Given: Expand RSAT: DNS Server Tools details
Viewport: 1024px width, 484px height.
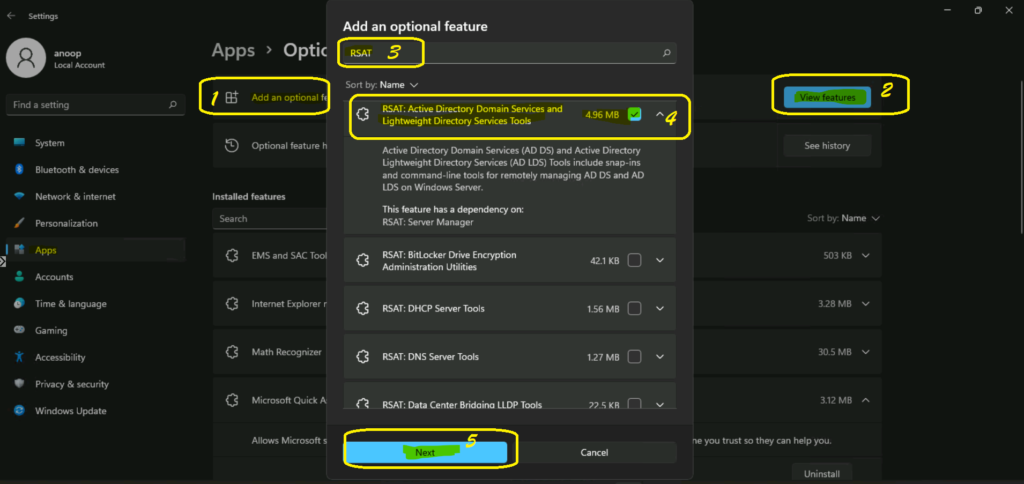Looking at the screenshot, I should tap(660, 357).
